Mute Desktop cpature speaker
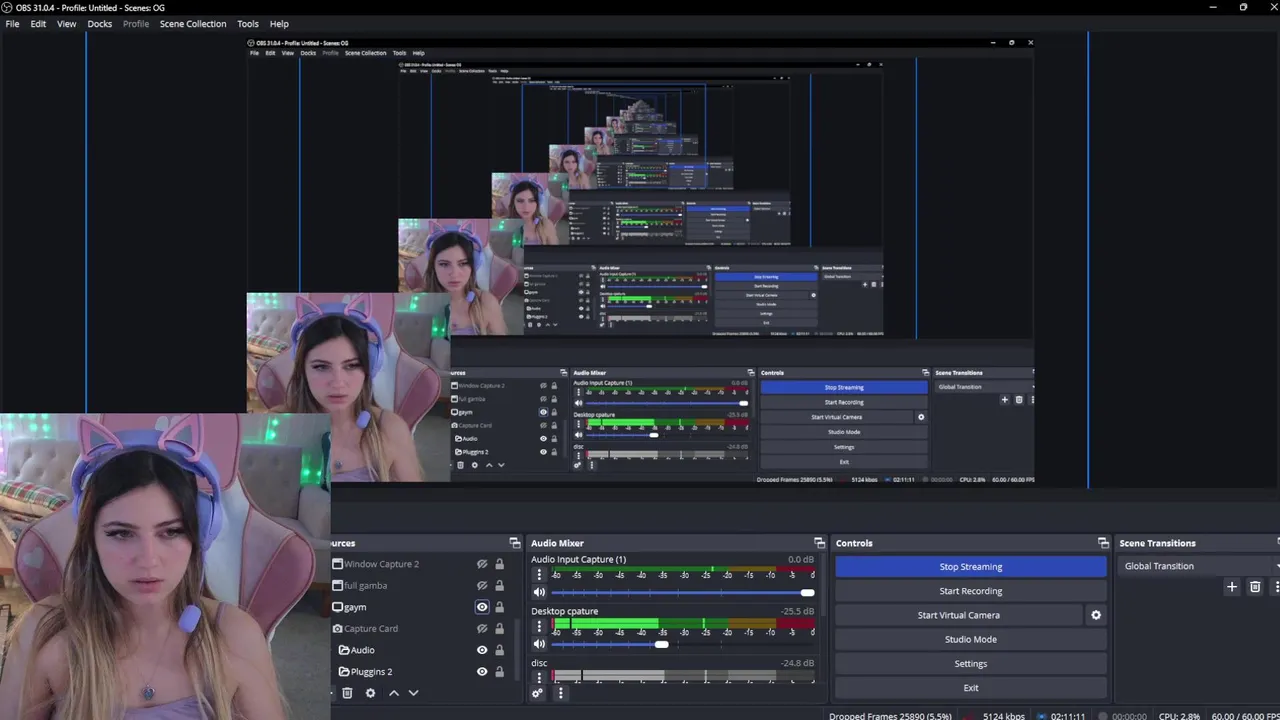The image size is (1280, 720). pyautogui.click(x=539, y=644)
